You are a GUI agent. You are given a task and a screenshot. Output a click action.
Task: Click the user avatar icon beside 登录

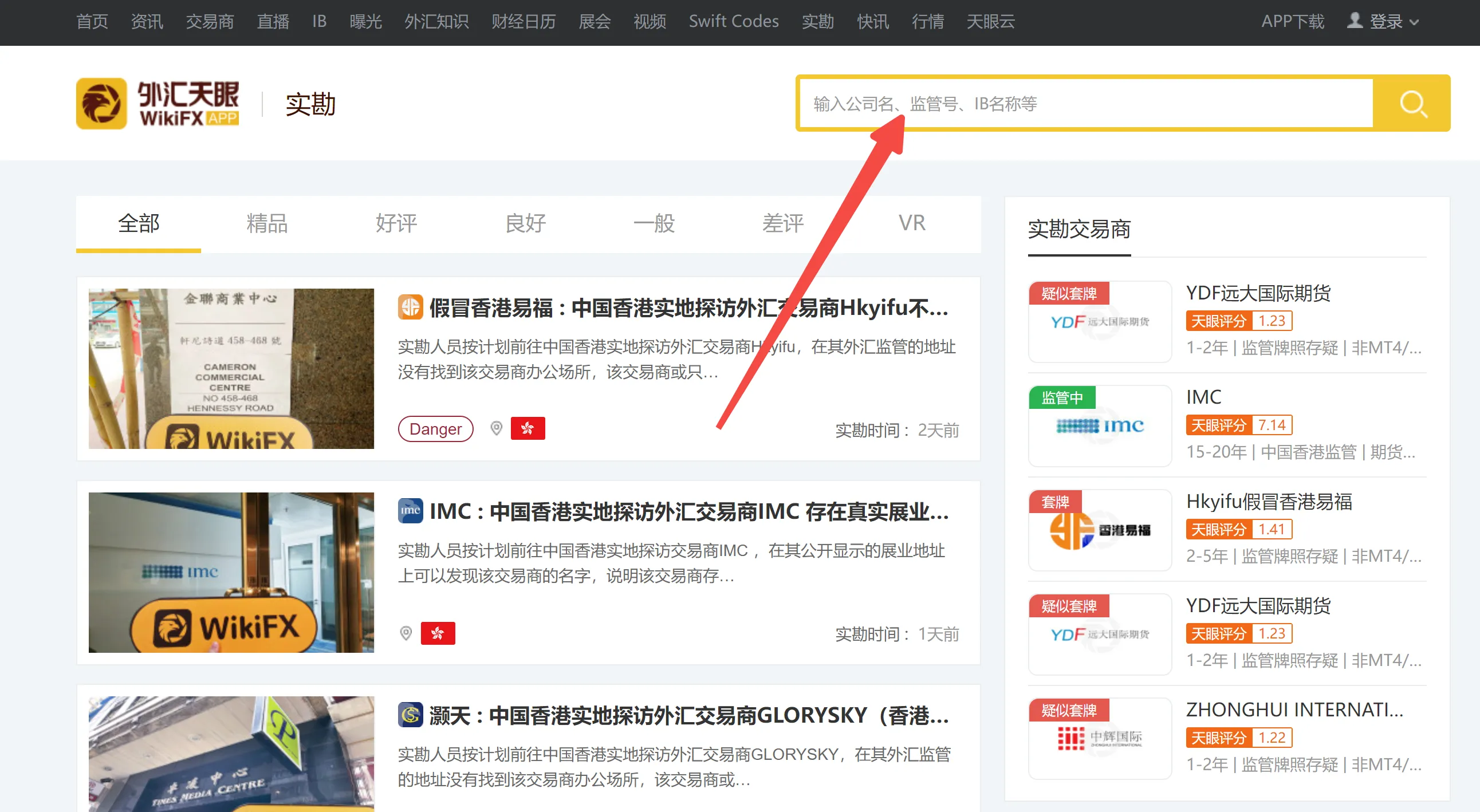point(1355,21)
